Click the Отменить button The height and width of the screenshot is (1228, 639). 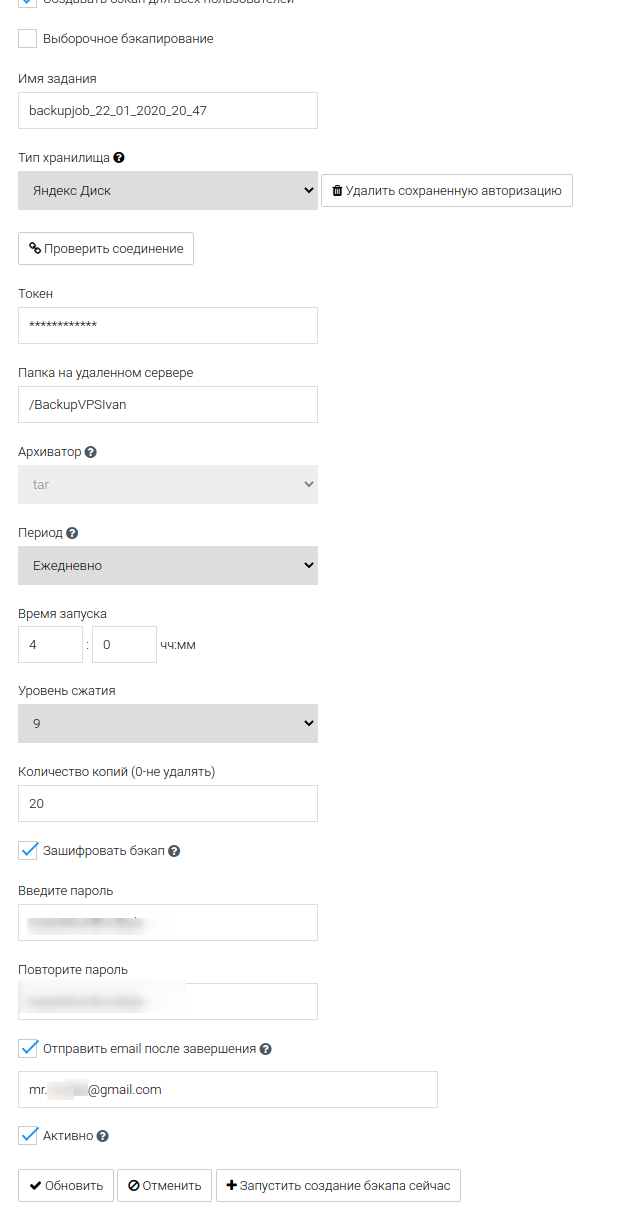pos(164,1185)
